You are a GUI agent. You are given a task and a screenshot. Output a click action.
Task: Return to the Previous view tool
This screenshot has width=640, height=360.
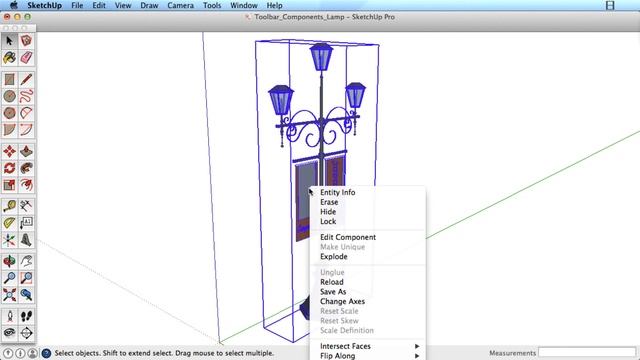[x=27, y=295]
